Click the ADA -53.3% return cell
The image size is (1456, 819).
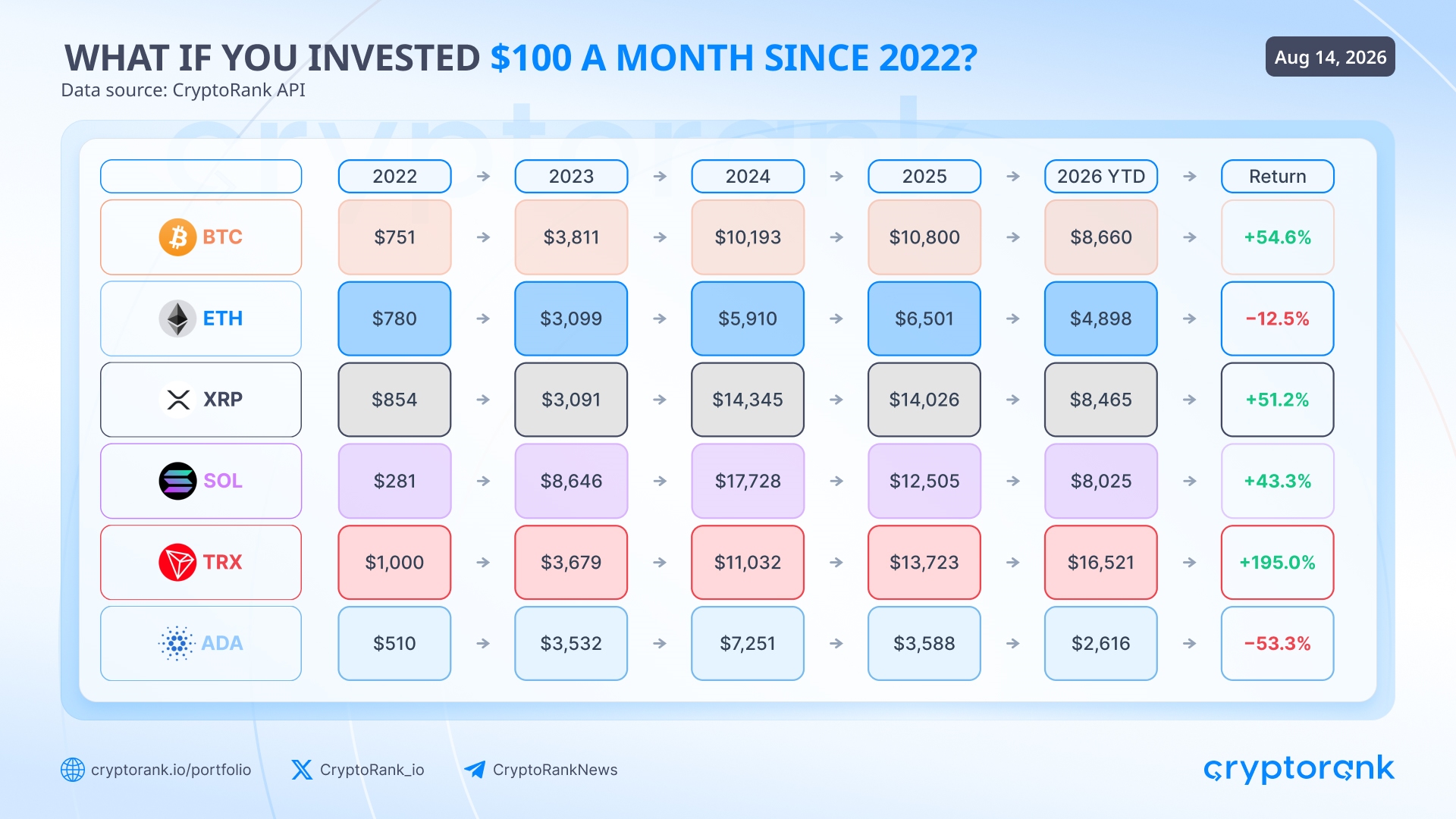tap(1278, 643)
